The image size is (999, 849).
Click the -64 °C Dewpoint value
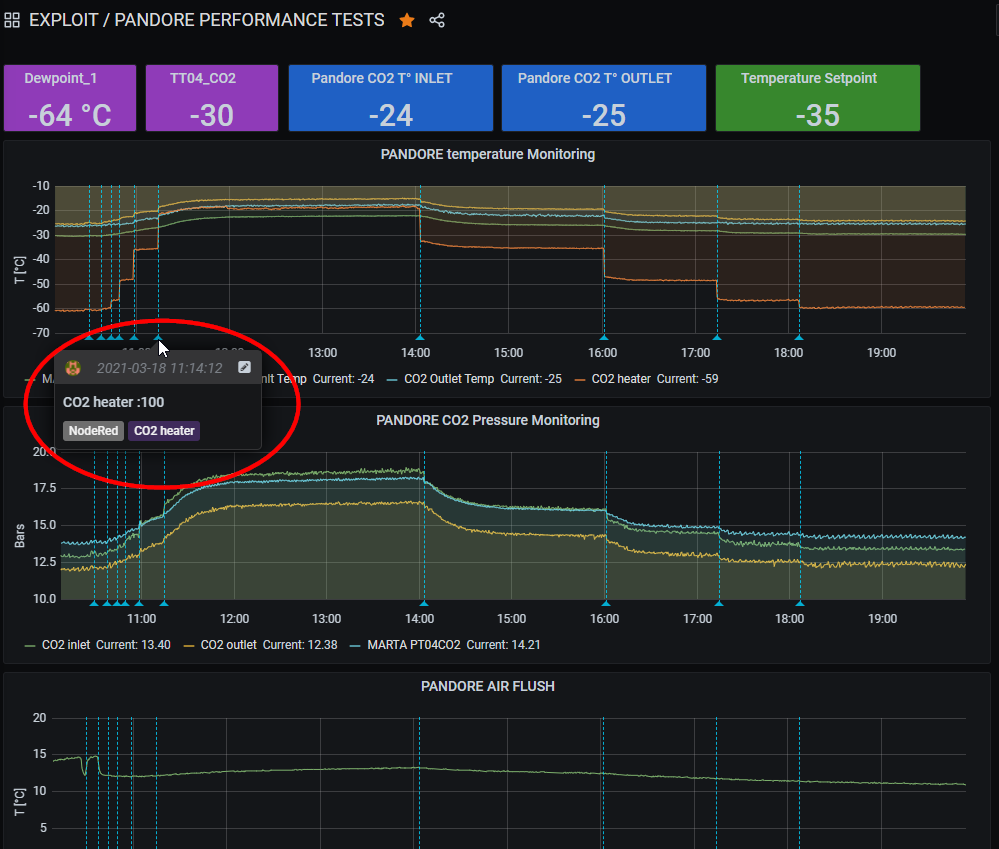click(x=70, y=115)
